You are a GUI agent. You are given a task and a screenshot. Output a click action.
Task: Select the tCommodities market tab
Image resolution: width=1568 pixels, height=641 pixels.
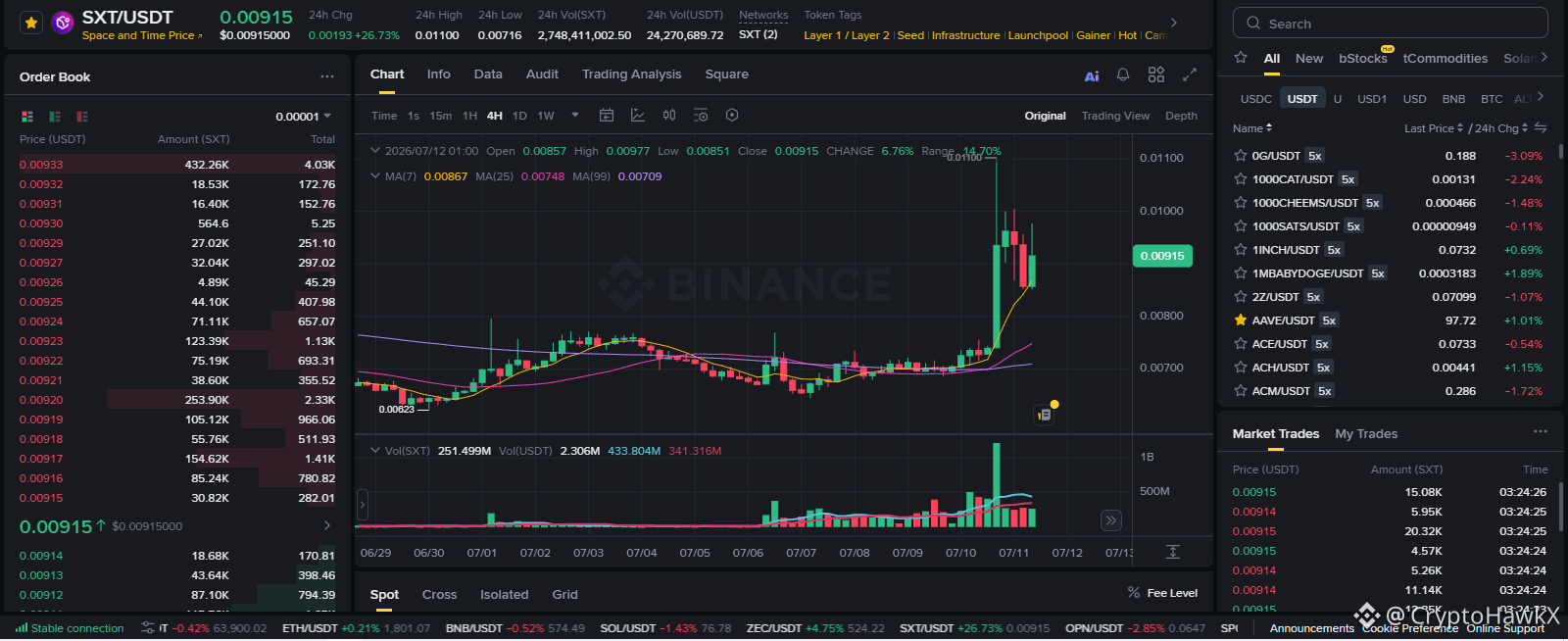click(x=1445, y=59)
